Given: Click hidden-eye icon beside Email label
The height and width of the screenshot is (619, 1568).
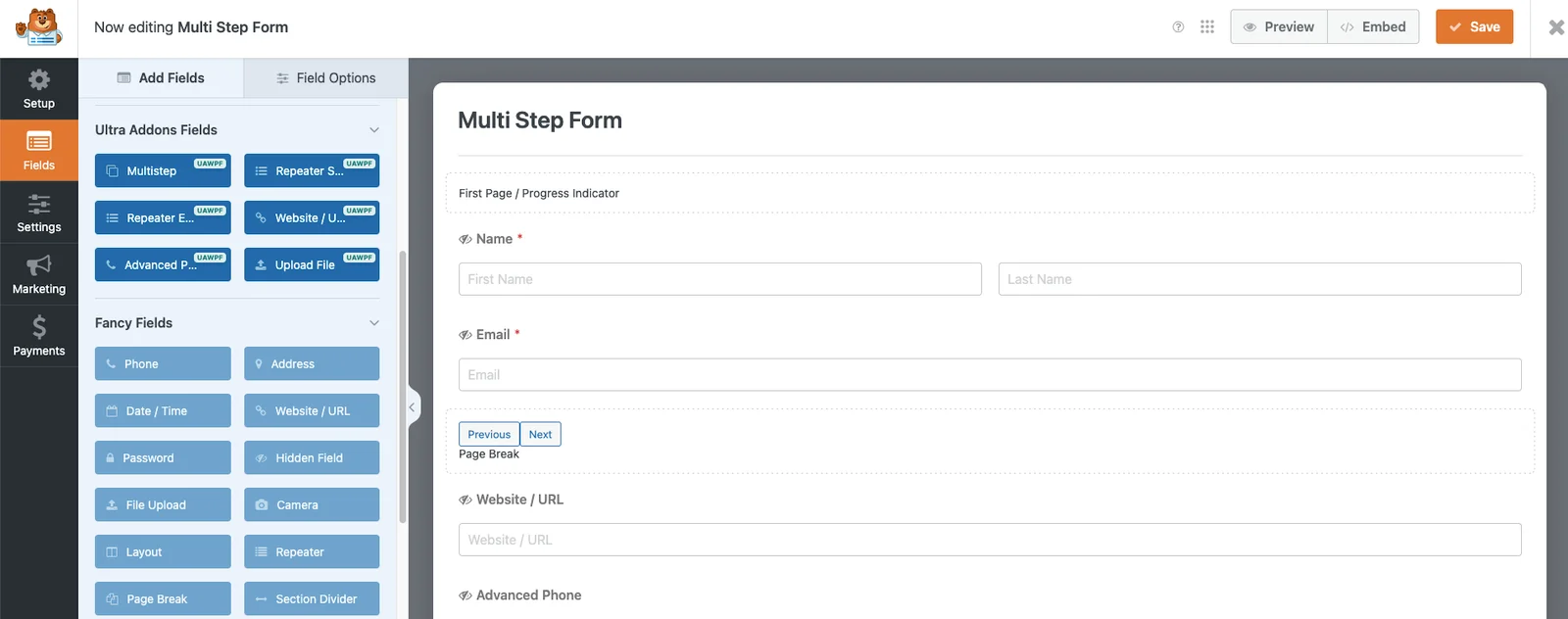Looking at the screenshot, I should point(465,335).
